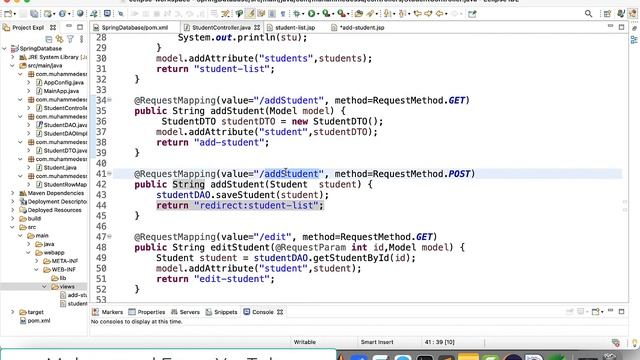Click the Run Last Tool icon

(x=341, y=13)
